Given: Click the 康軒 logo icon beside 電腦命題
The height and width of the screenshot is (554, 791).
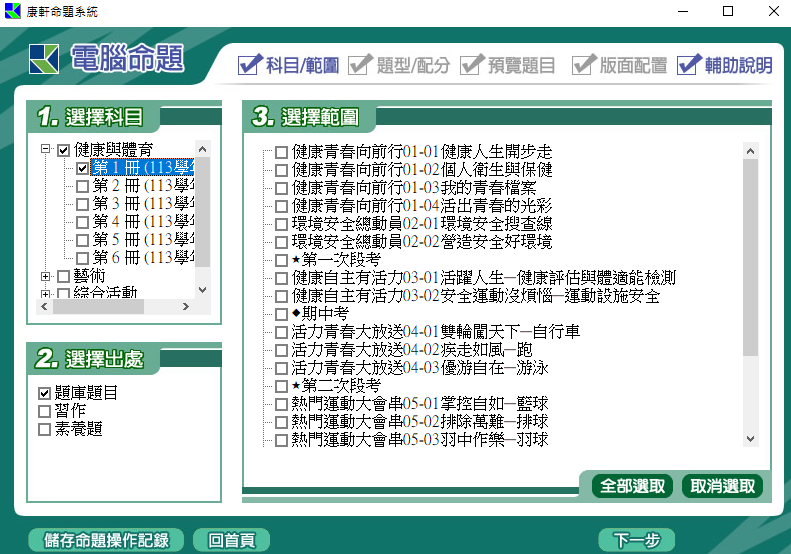Looking at the screenshot, I should point(44,59).
